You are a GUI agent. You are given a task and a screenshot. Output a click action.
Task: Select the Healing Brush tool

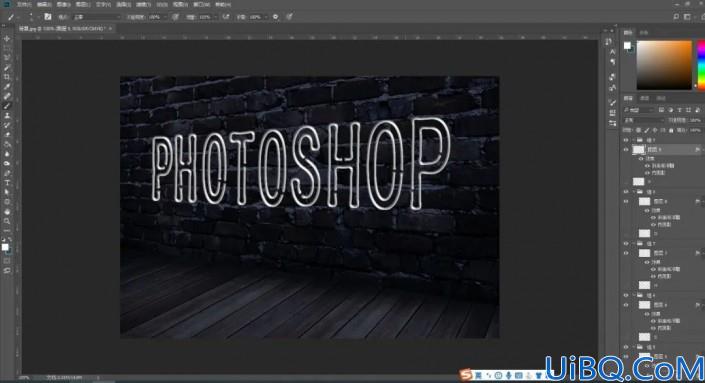7,96
